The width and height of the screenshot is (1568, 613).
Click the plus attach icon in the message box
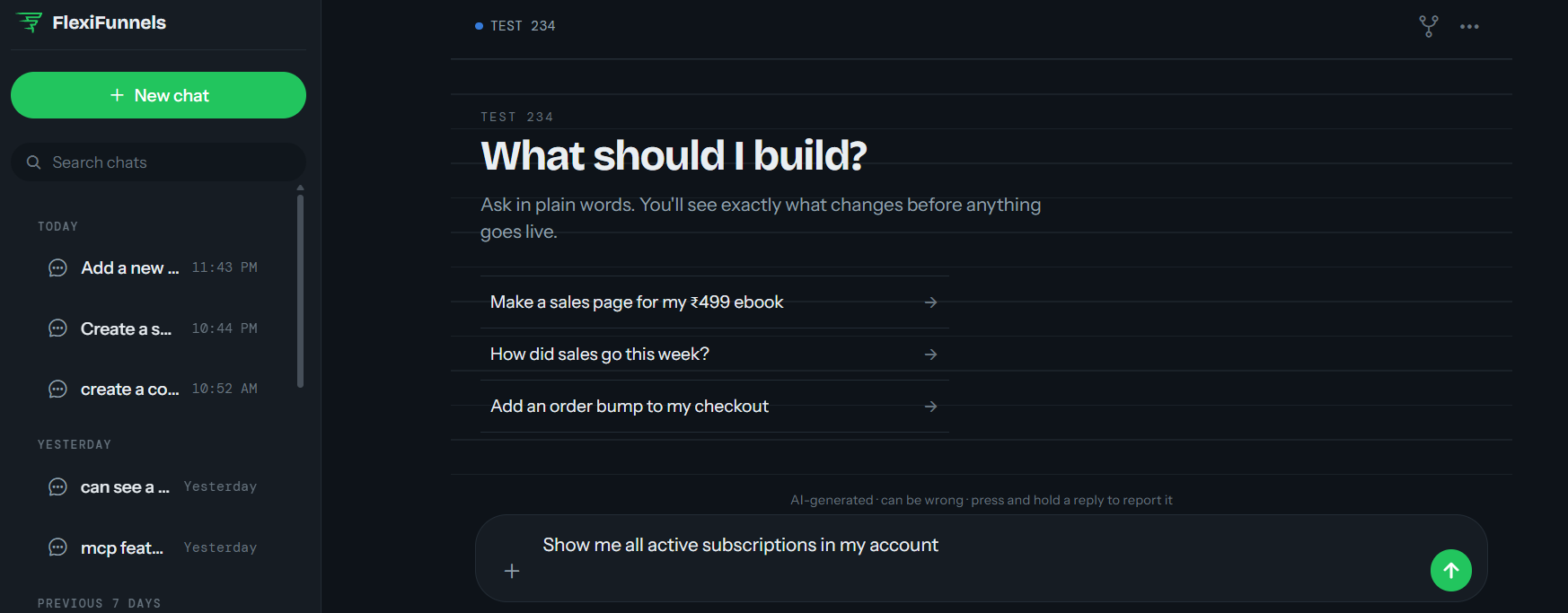click(x=512, y=571)
